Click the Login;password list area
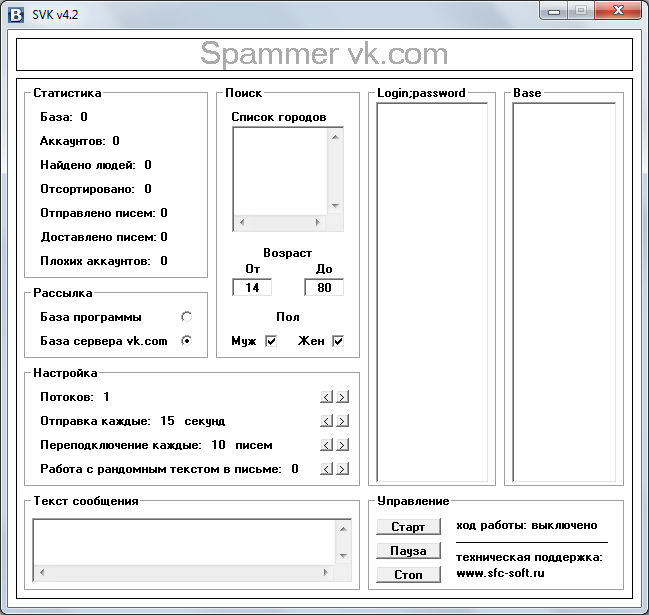649x615 pixels. coord(431,292)
